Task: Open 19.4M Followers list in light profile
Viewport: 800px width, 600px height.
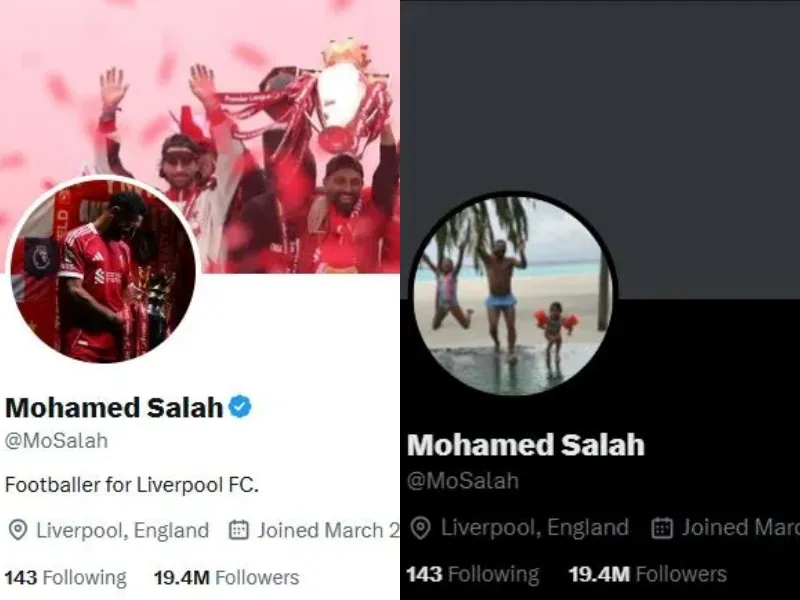Action: 227,578
